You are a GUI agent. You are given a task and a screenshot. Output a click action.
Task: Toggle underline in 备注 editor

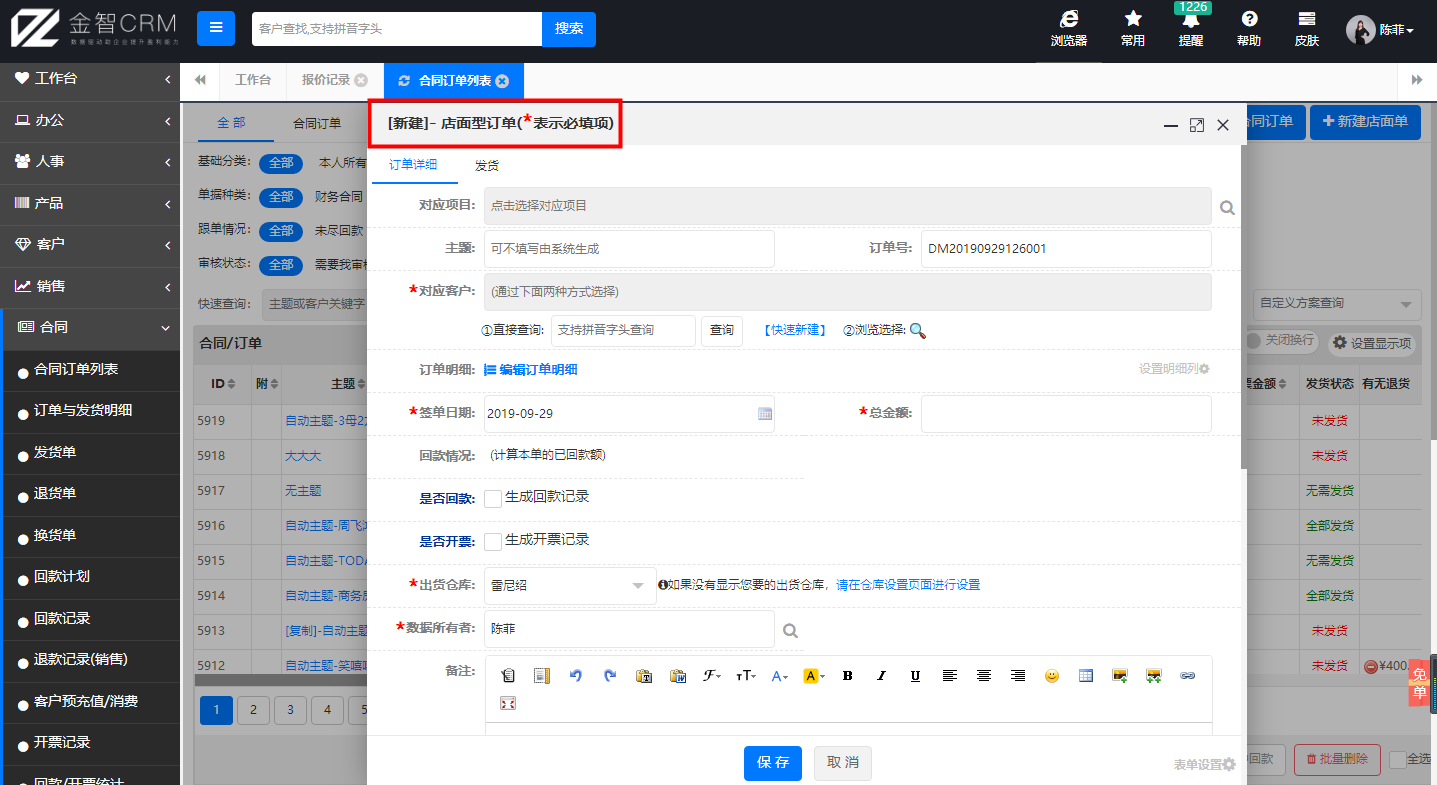click(915, 676)
